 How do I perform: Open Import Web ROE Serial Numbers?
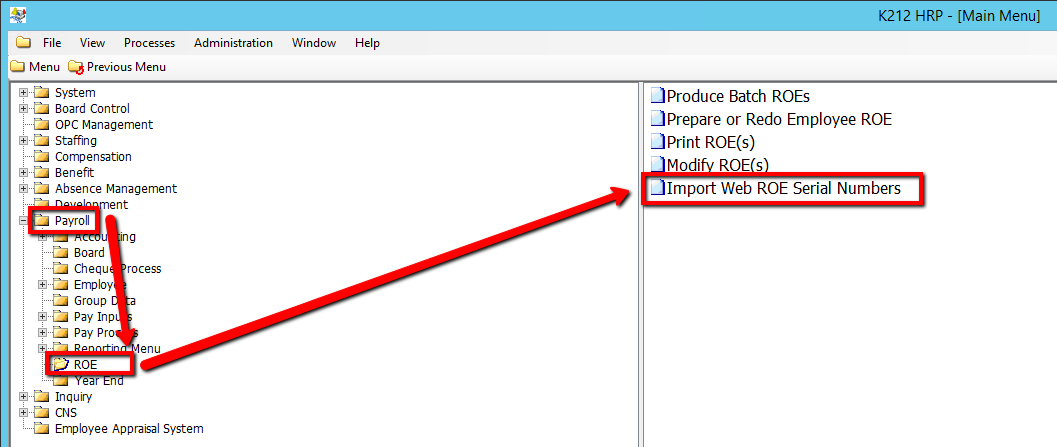783,188
